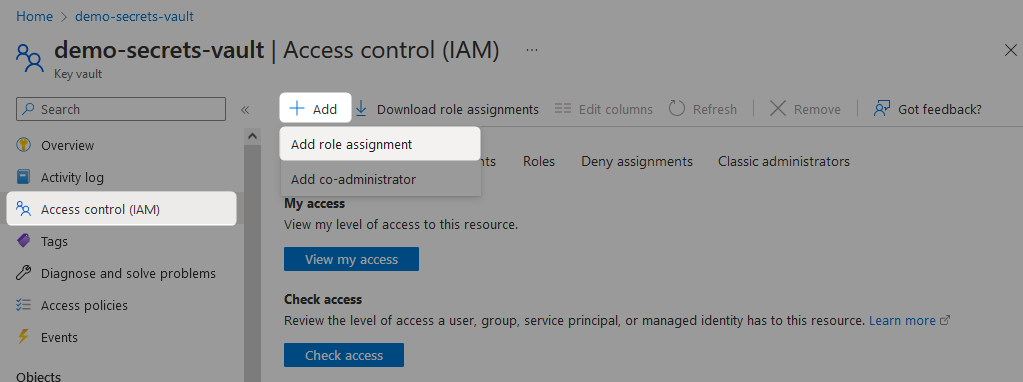Open Activity log from its book icon
This screenshot has width=1023, height=382.
coord(23,177)
